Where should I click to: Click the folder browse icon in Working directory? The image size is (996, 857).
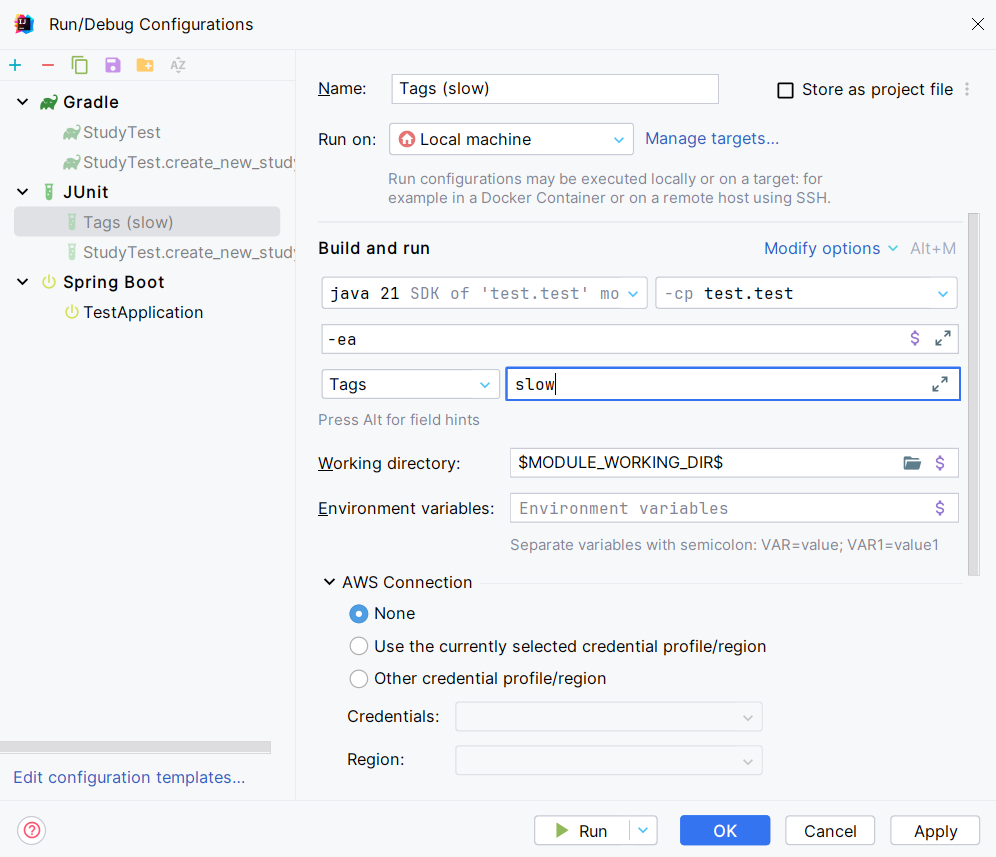pos(912,463)
